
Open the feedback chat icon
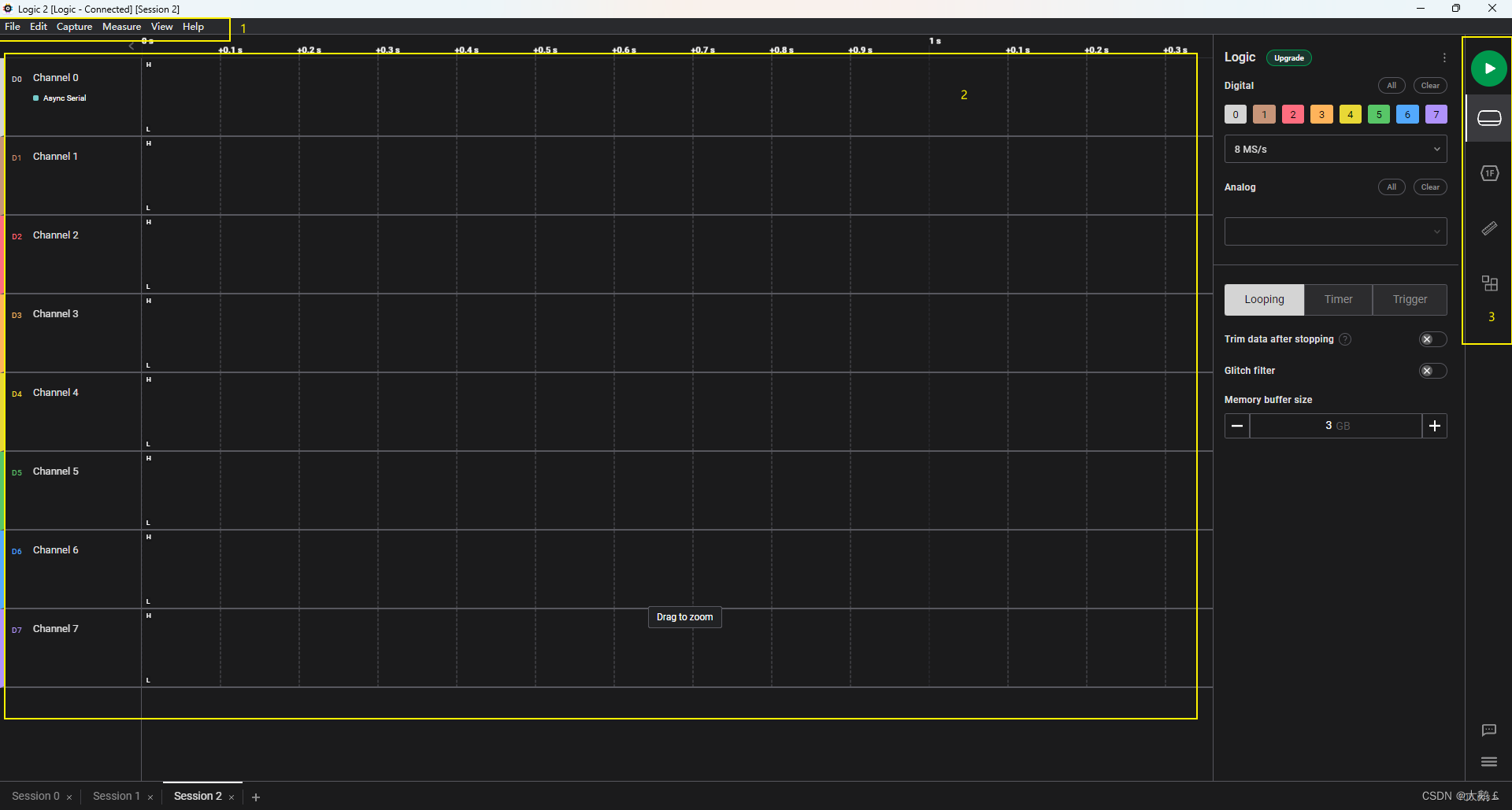pyautogui.click(x=1488, y=730)
